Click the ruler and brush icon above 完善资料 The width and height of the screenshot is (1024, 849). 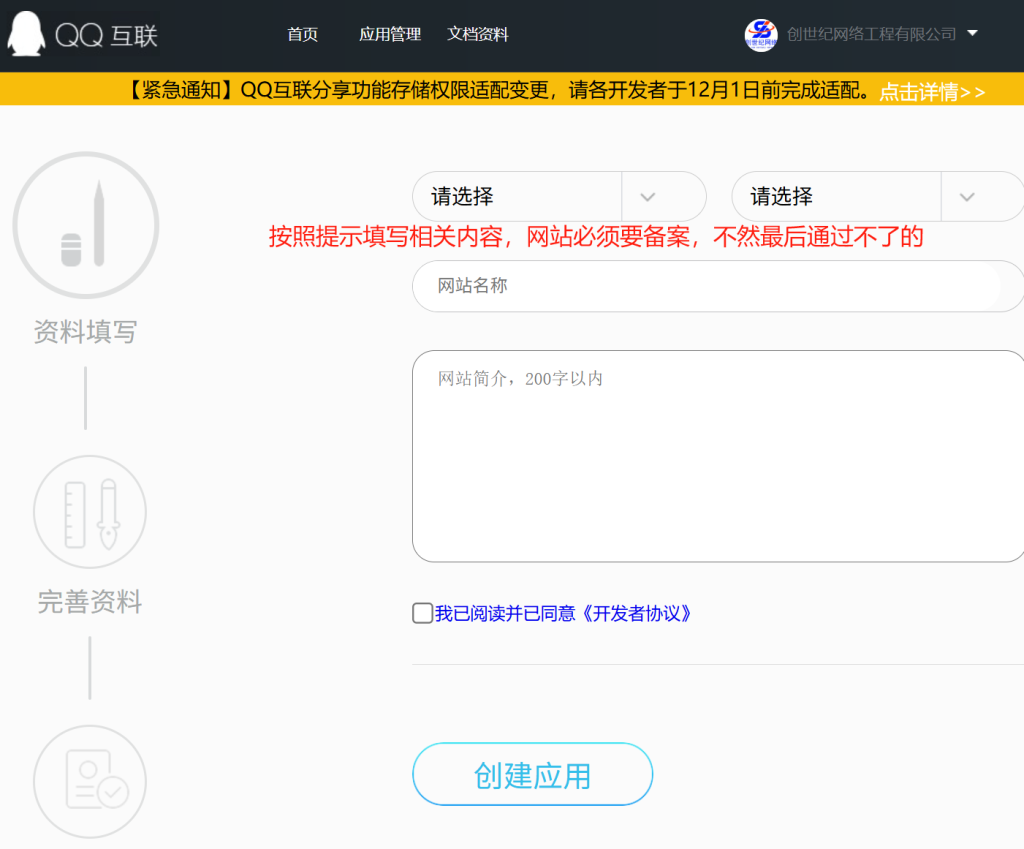point(90,511)
